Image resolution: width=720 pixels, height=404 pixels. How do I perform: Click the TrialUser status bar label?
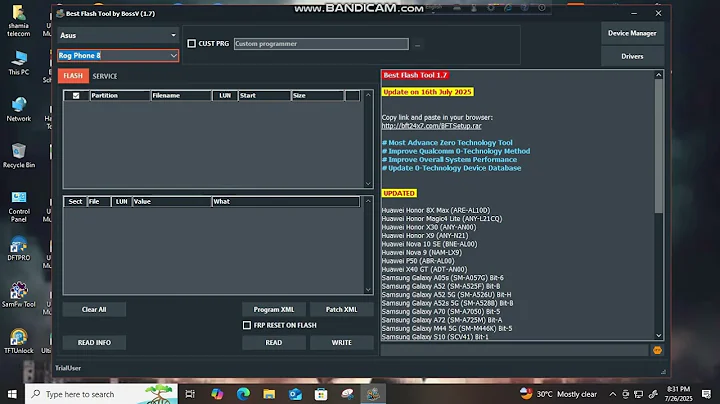[x=68, y=368]
